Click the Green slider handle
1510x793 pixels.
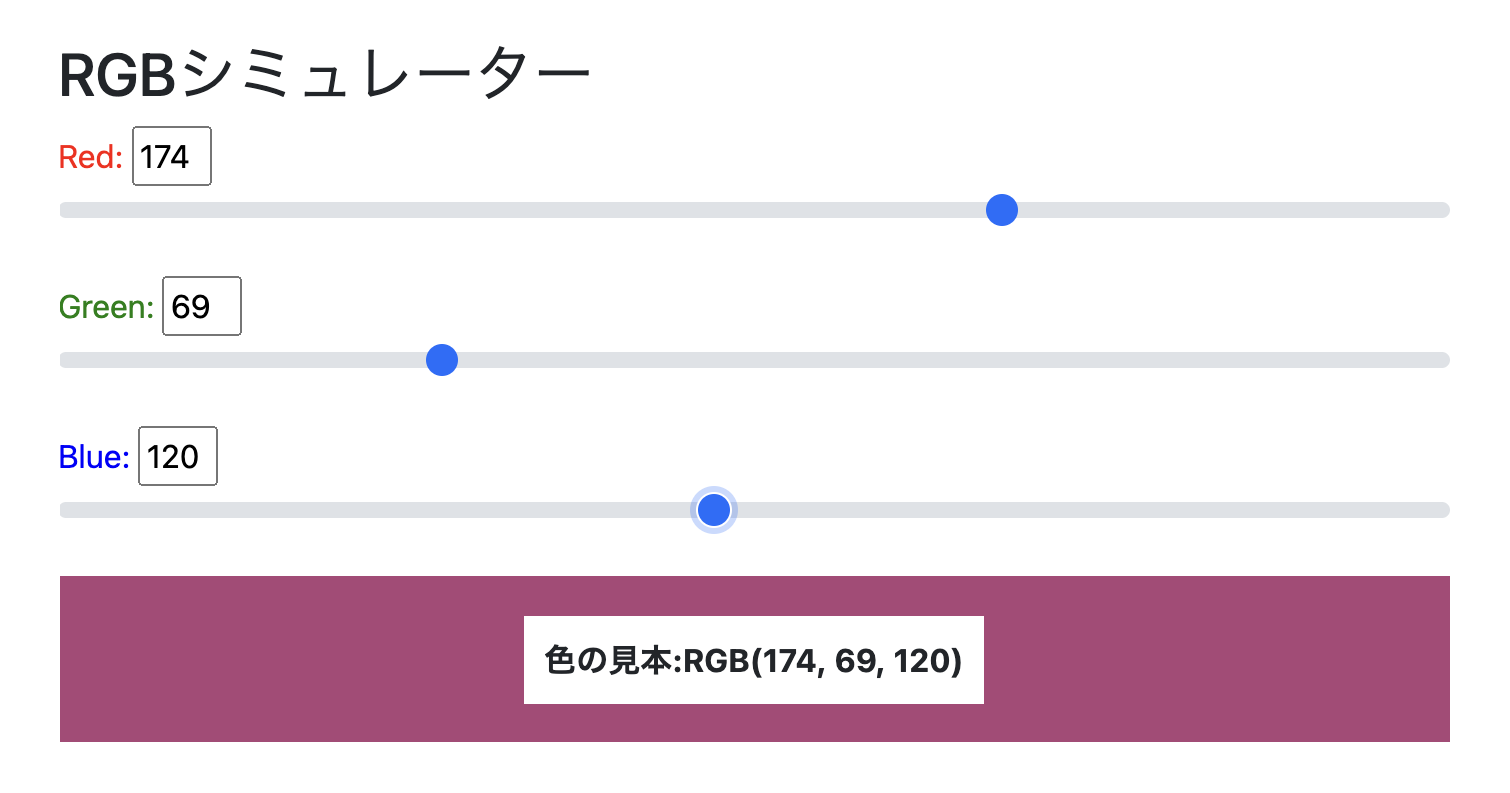click(x=441, y=359)
